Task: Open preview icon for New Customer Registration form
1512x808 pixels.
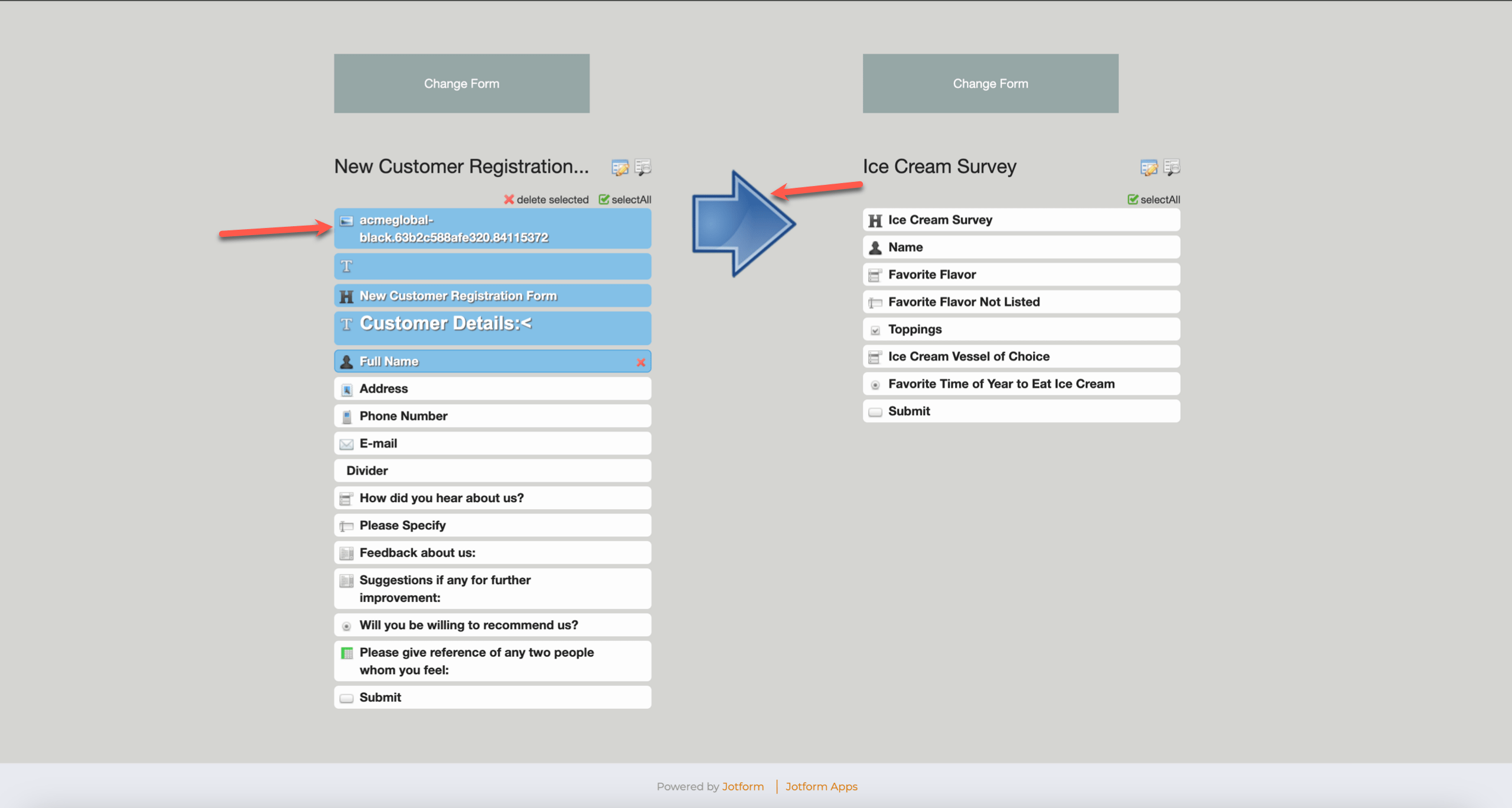Action: (643, 167)
